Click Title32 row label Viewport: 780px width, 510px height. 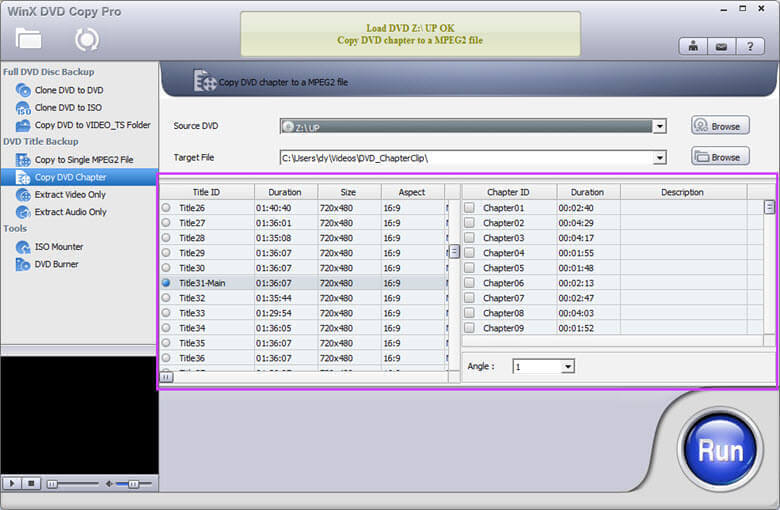click(192, 298)
